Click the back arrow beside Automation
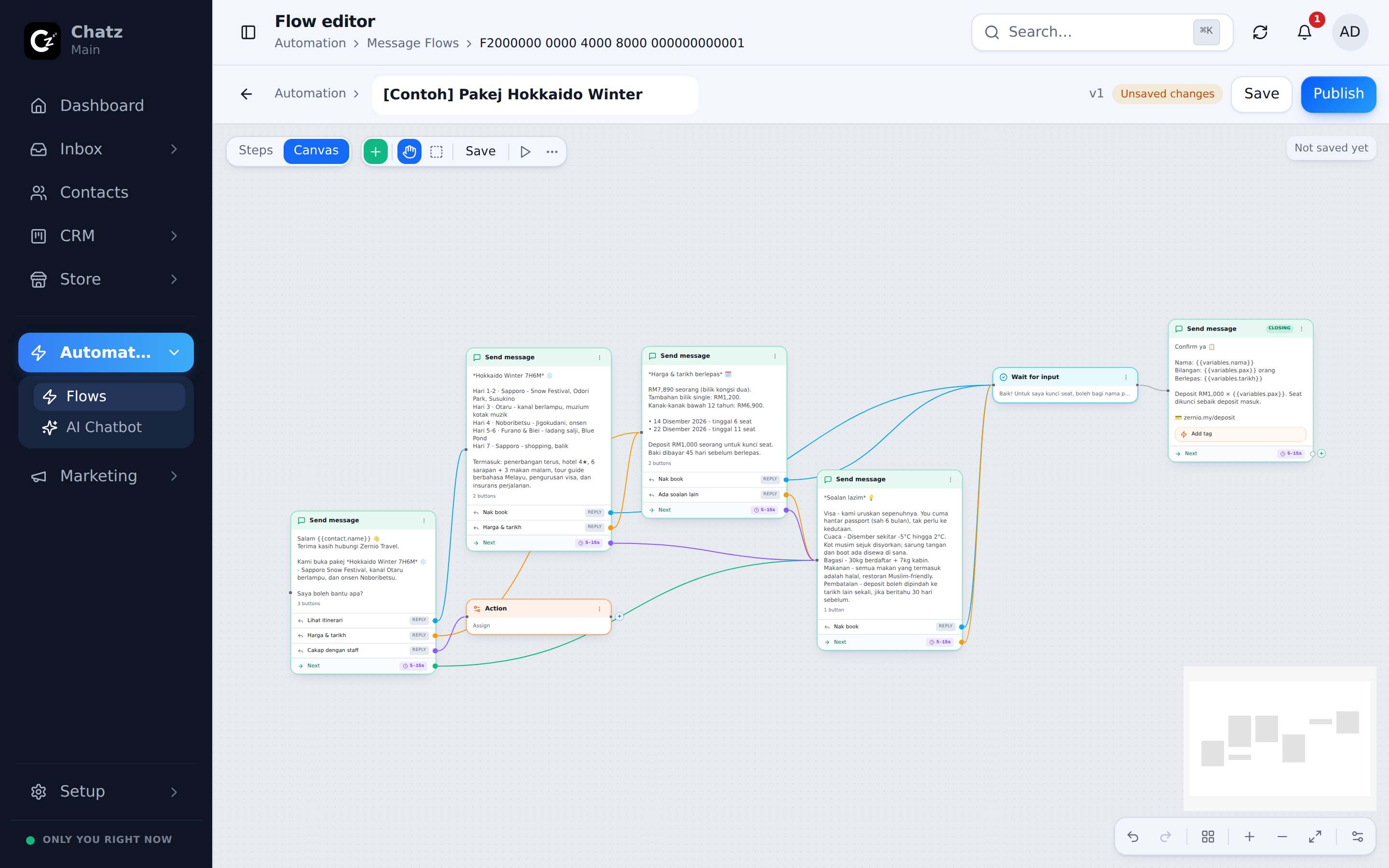 (246, 94)
